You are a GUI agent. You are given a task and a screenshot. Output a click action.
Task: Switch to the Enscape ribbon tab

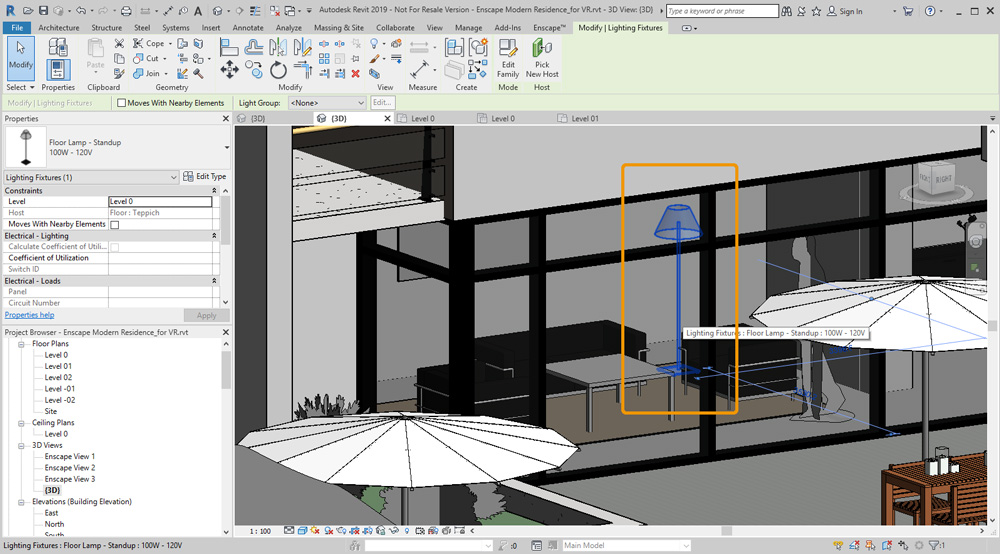(x=549, y=27)
